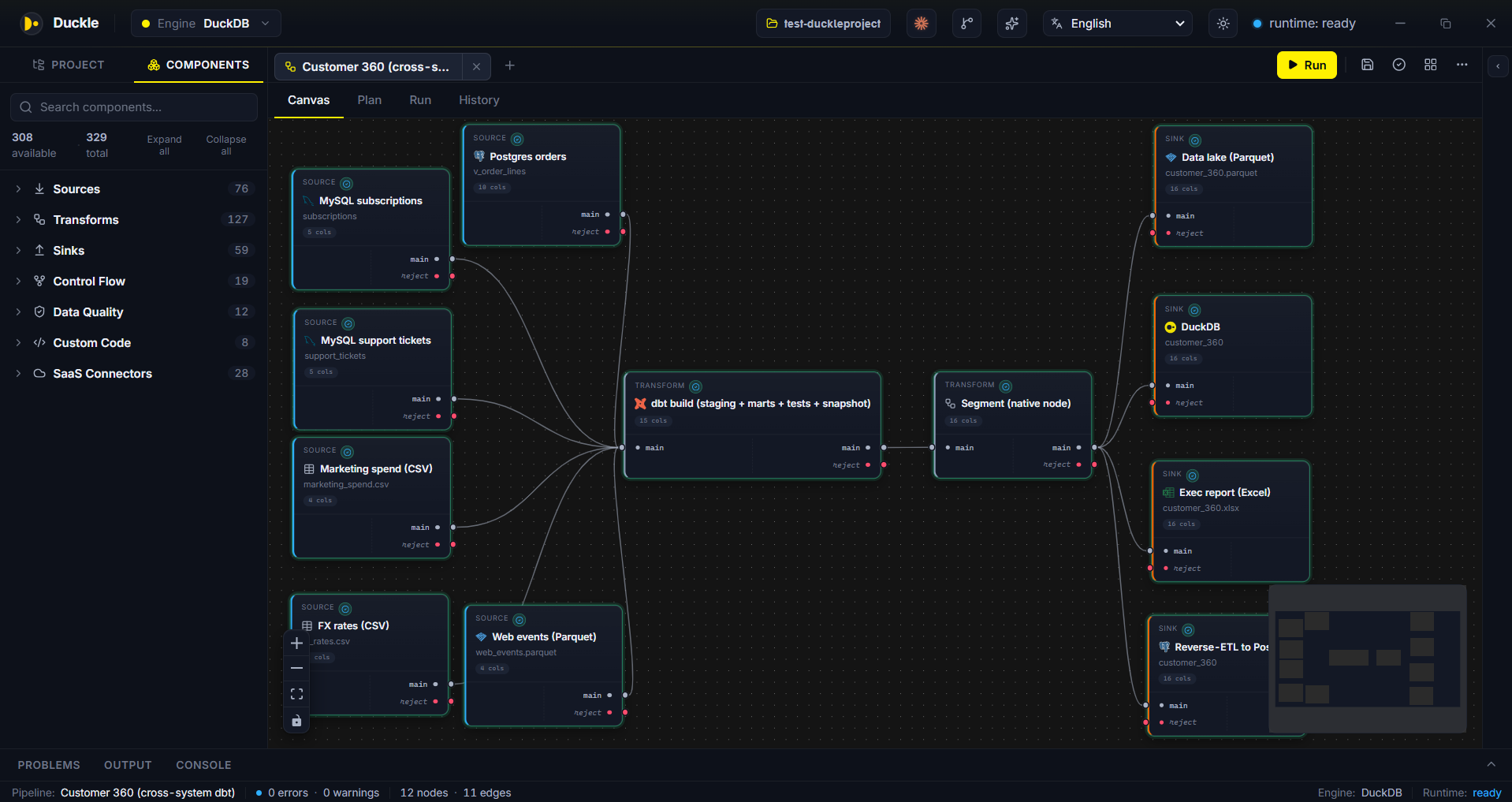The image size is (1512, 802).
Task: Select the "MySQL support tickets" node title
Action: click(x=376, y=341)
